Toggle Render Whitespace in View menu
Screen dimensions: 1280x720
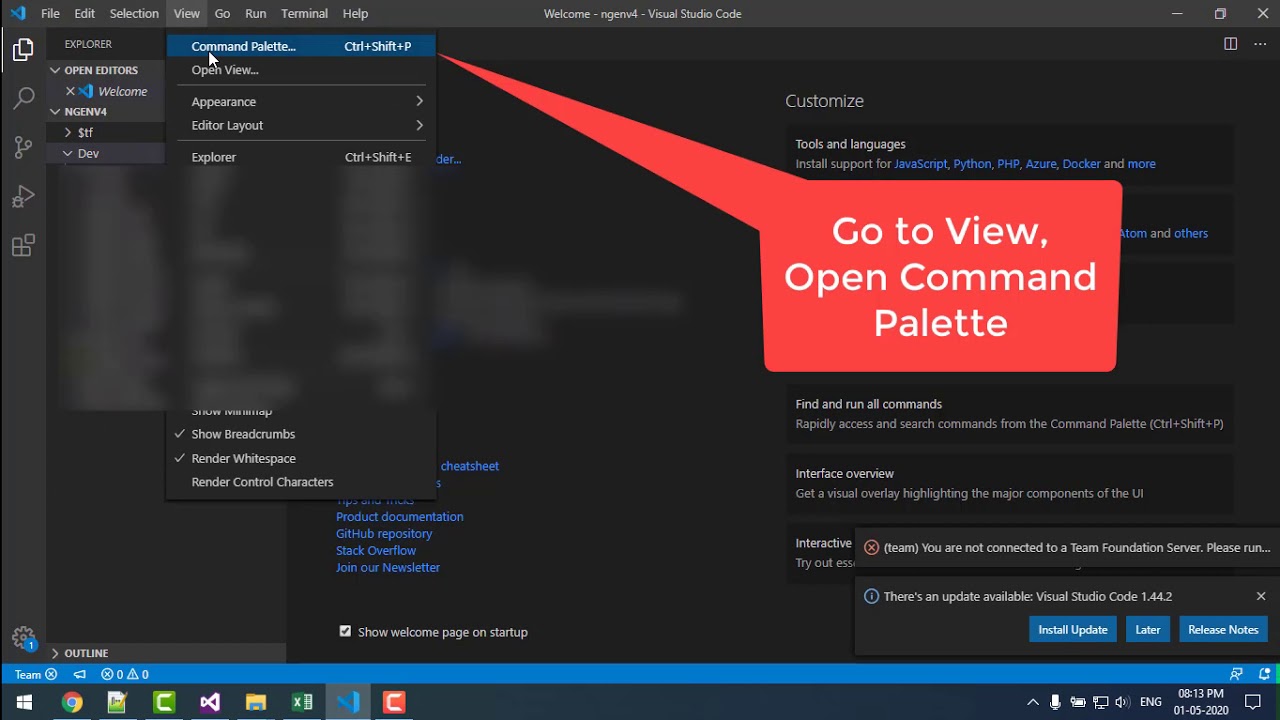point(302,458)
